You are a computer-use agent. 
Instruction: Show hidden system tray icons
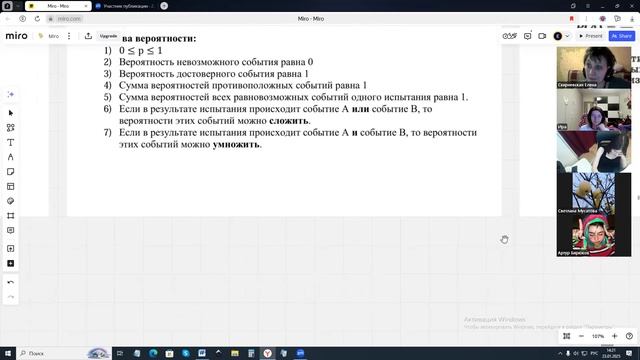pyautogui.click(x=560, y=353)
